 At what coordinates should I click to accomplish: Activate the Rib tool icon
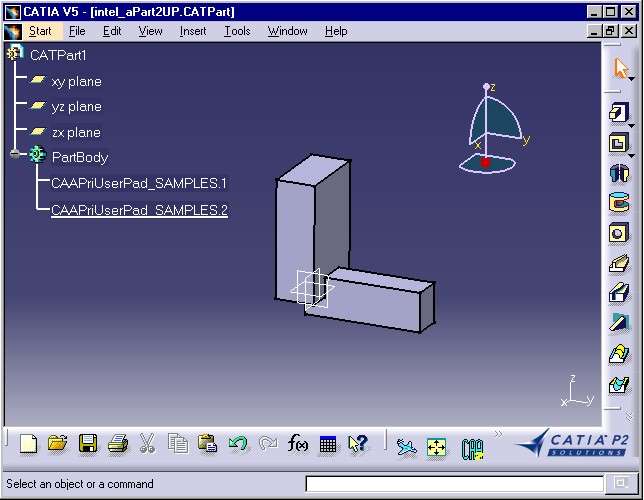[619, 263]
